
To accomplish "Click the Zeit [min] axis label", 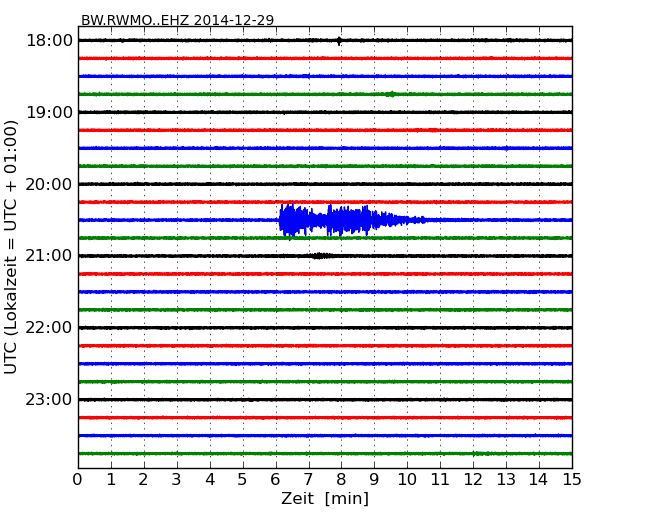I will coord(325,498).
